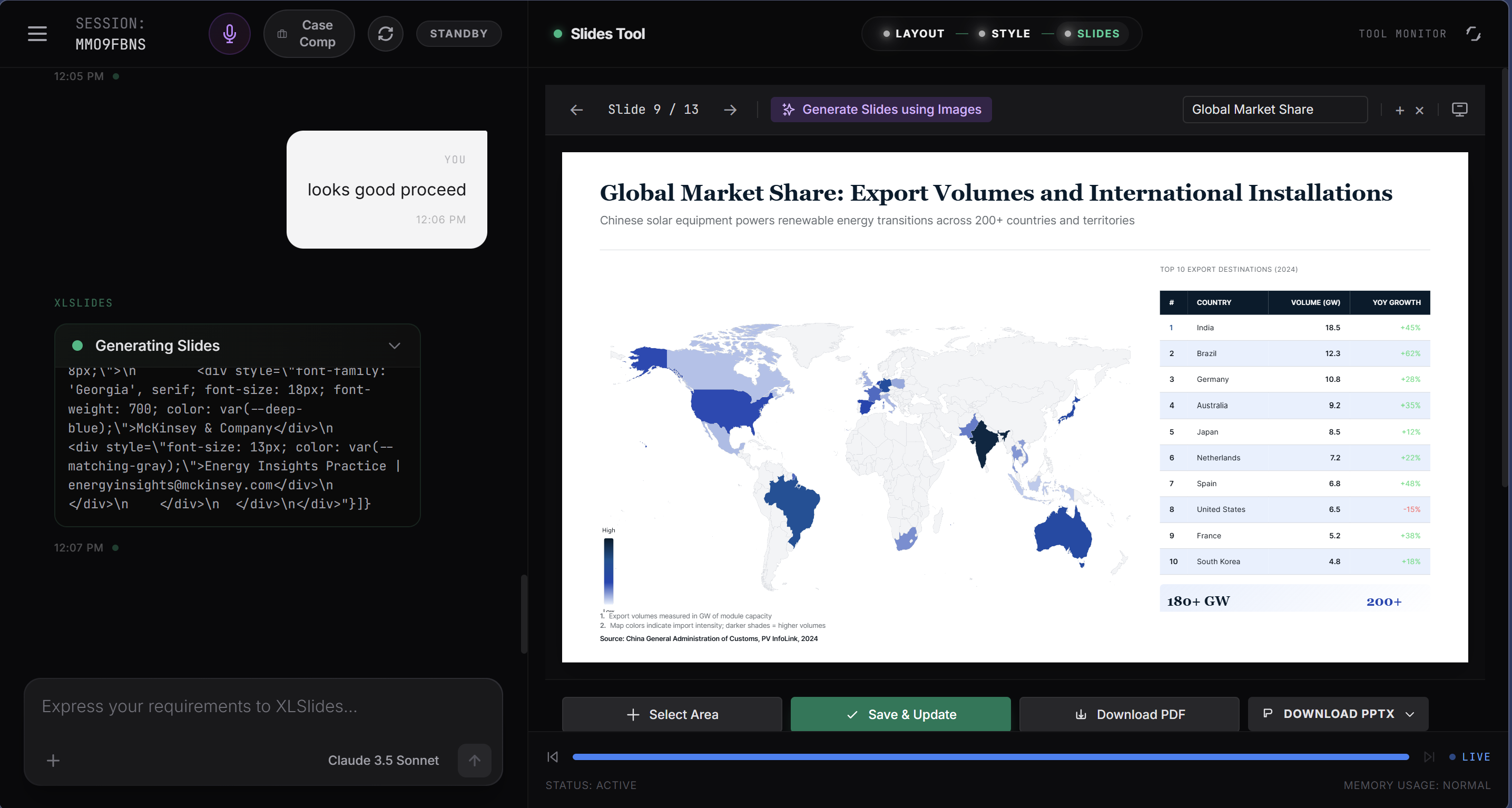The image size is (1512, 808).
Task: Toggle the STANDBY status pill
Action: click(458, 33)
